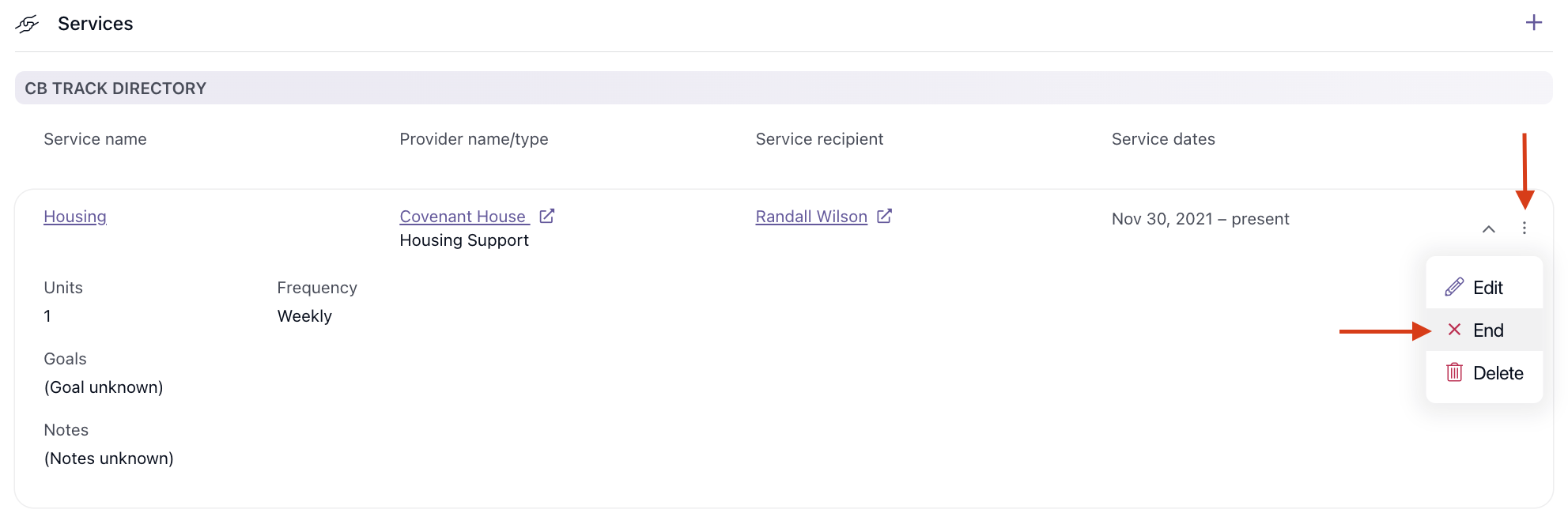The width and height of the screenshot is (1568, 517).
Task: Select Delete from the options menu
Action: point(1484,373)
